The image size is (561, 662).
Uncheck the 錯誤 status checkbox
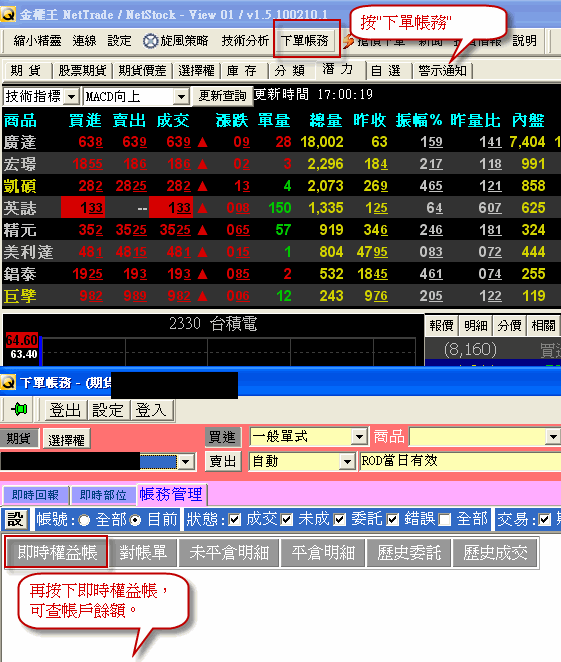393,520
